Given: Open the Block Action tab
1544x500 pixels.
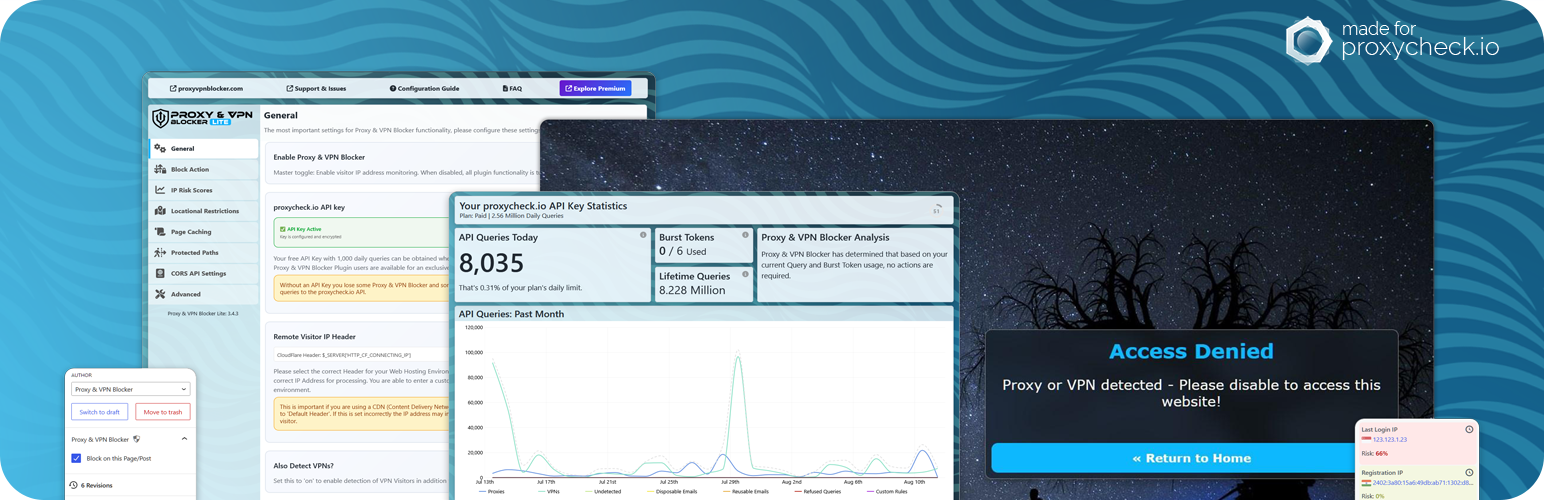Looking at the screenshot, I should coord(204,169).
